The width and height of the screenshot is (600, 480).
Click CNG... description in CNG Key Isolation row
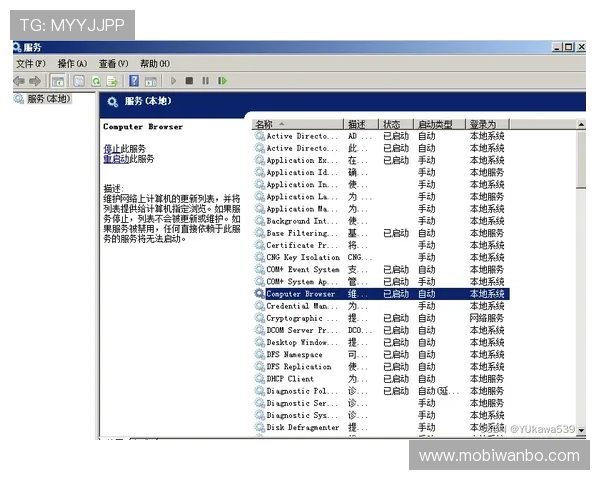pos(360,257)
